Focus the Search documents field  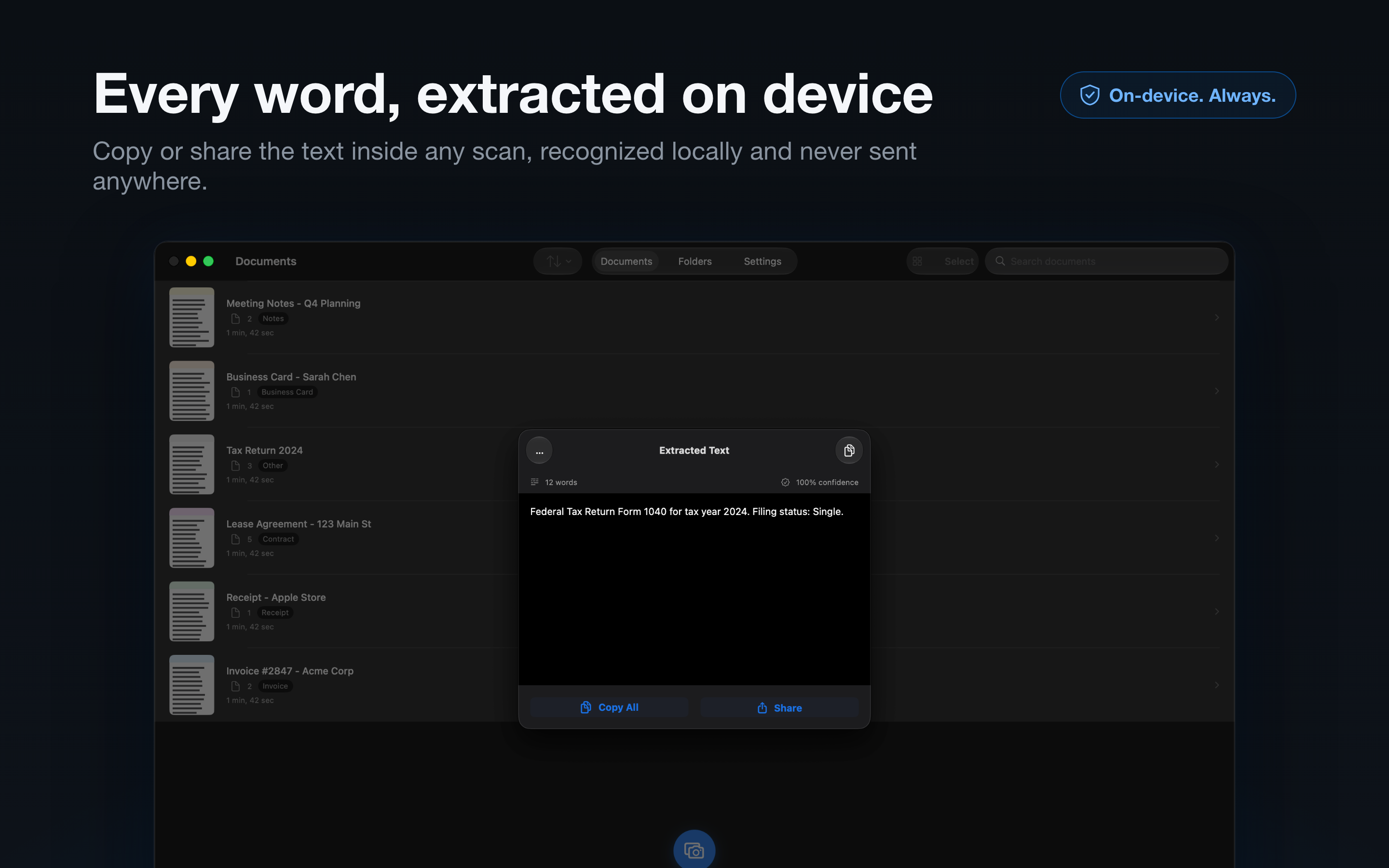coord(1106,261)
